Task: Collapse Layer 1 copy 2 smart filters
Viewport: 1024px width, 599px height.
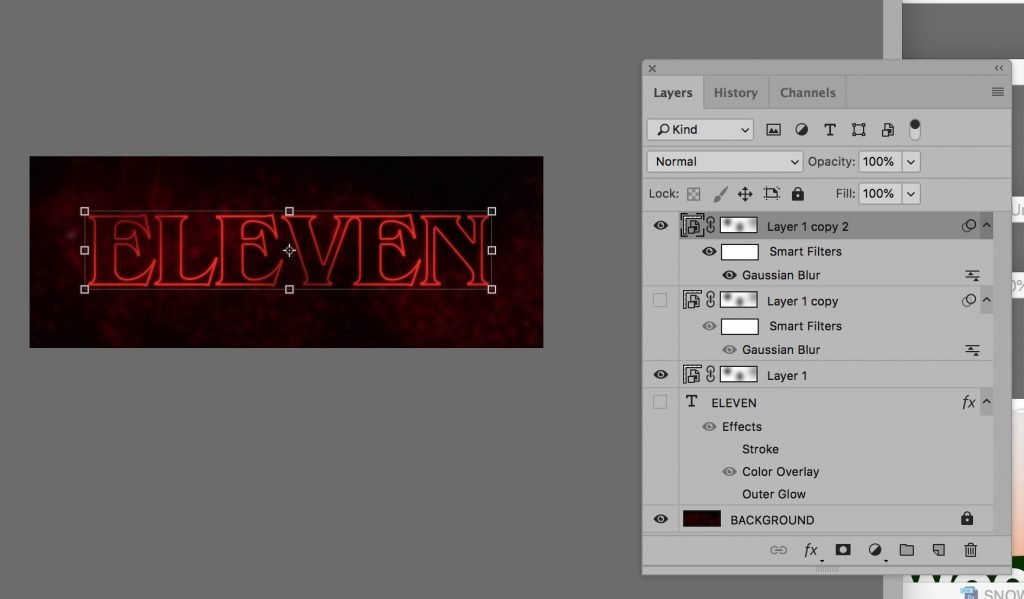Action: (x=986, y=225)
